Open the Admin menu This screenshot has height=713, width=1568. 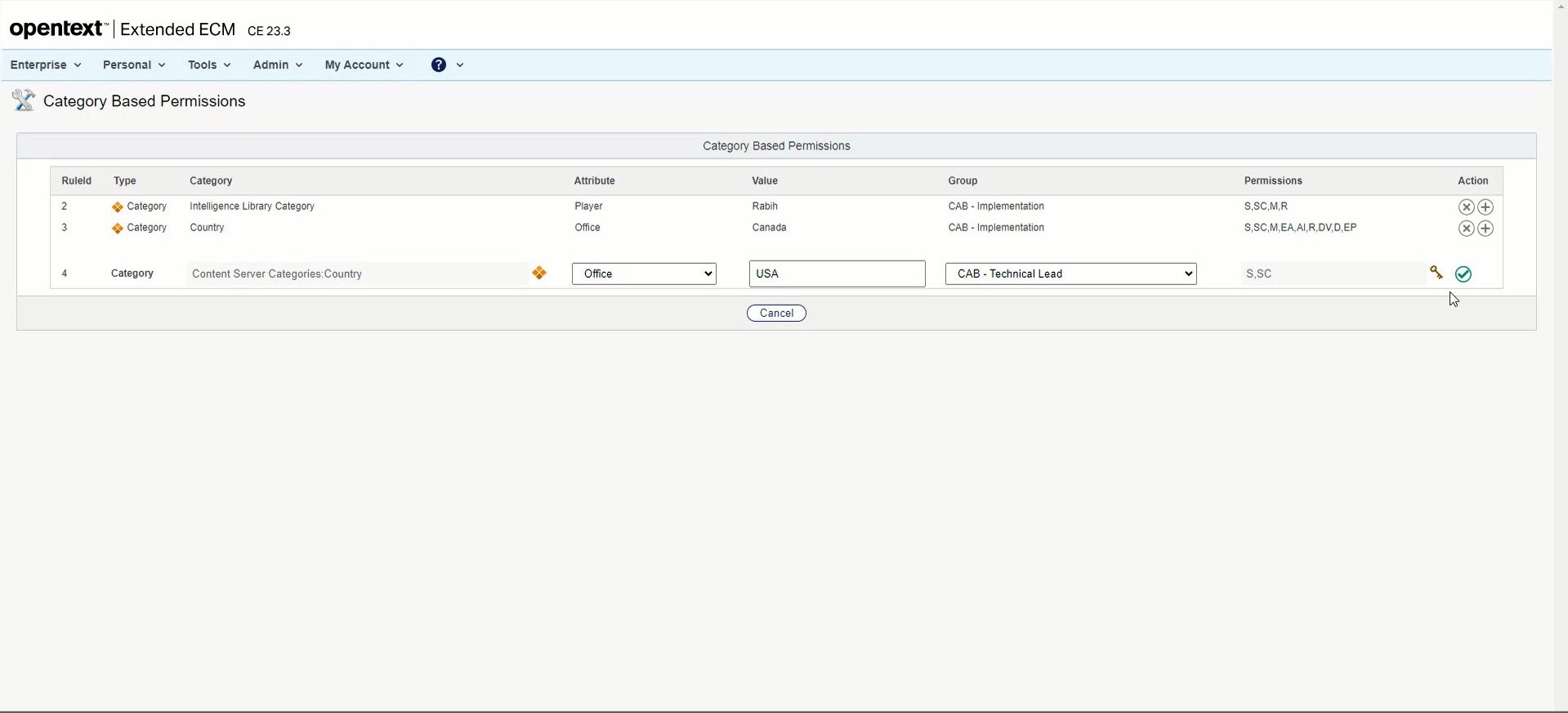point(278,65)
